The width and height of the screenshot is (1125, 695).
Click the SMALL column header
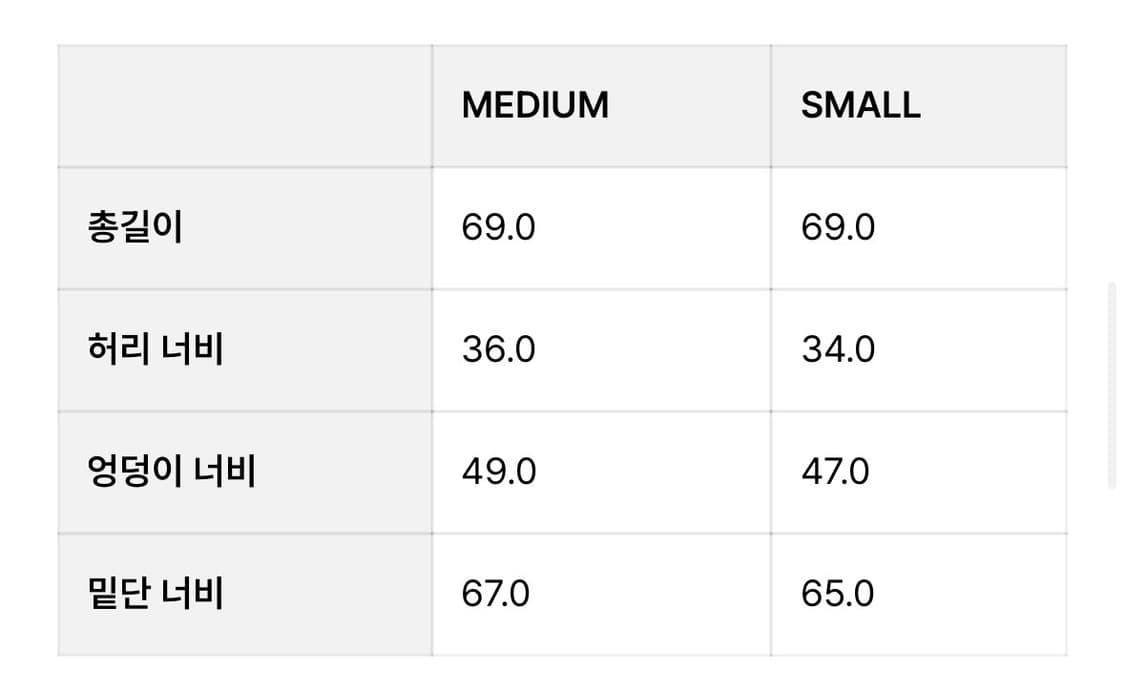[860, 105]
